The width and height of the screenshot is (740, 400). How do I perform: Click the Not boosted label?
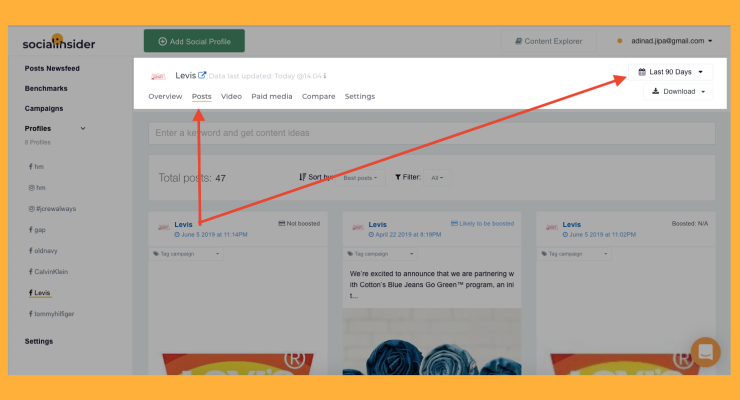(299, 224)
